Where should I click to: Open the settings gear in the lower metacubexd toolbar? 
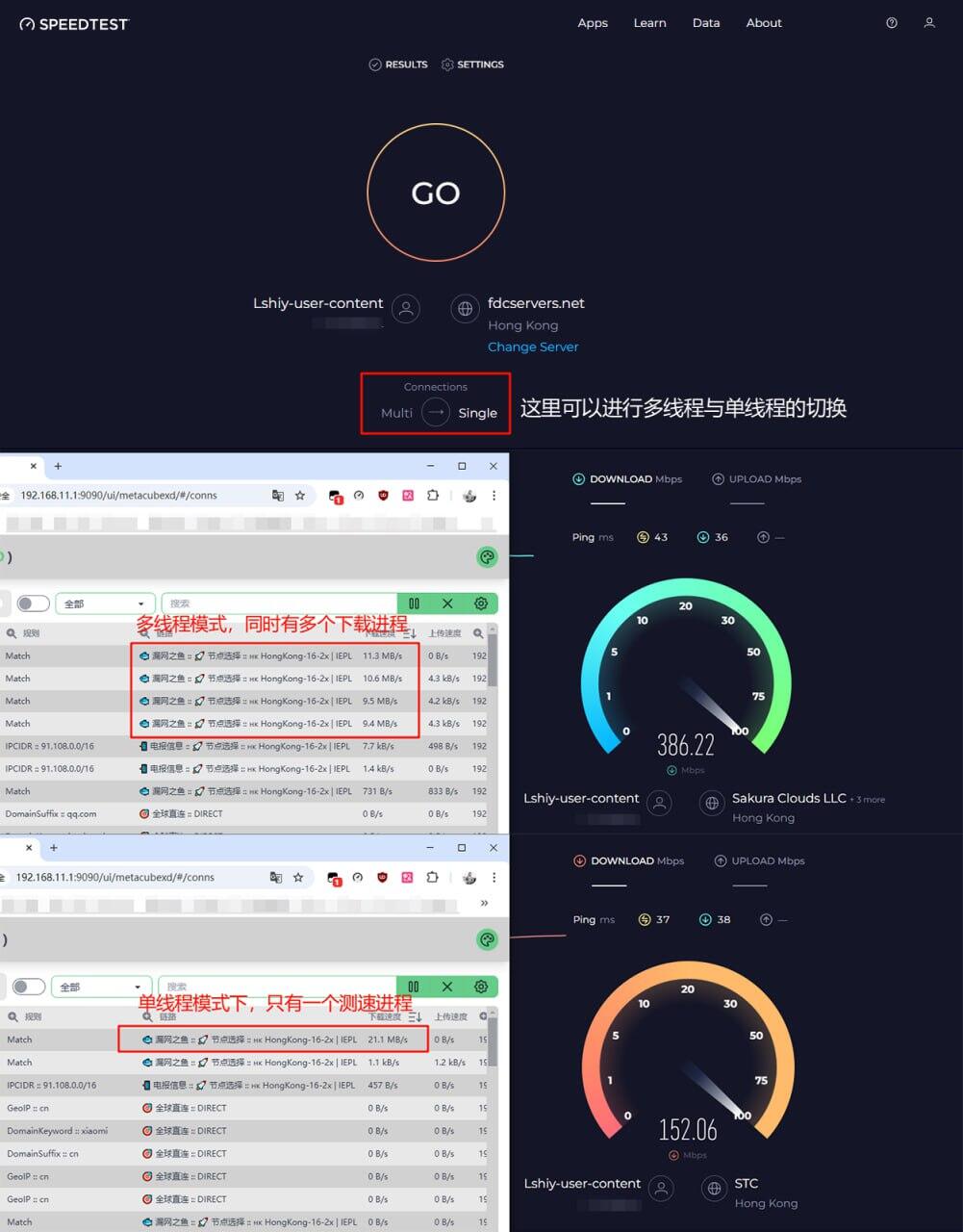point(481,987)
